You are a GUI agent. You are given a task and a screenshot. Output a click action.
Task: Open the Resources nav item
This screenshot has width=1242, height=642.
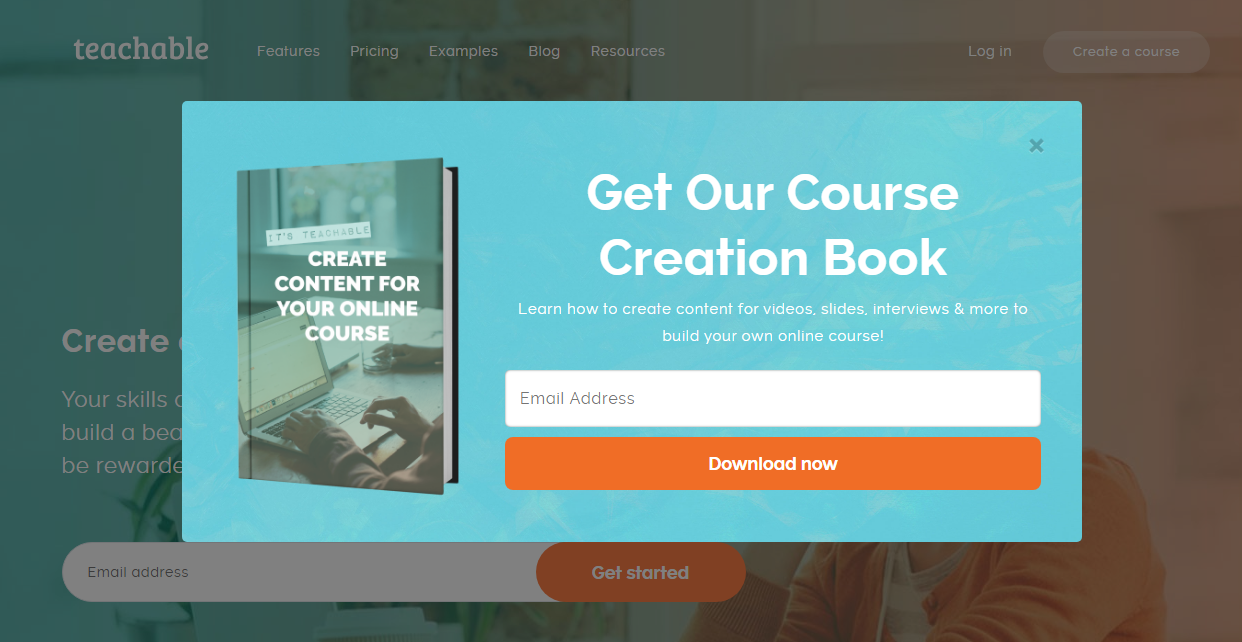tap(627, 51)
